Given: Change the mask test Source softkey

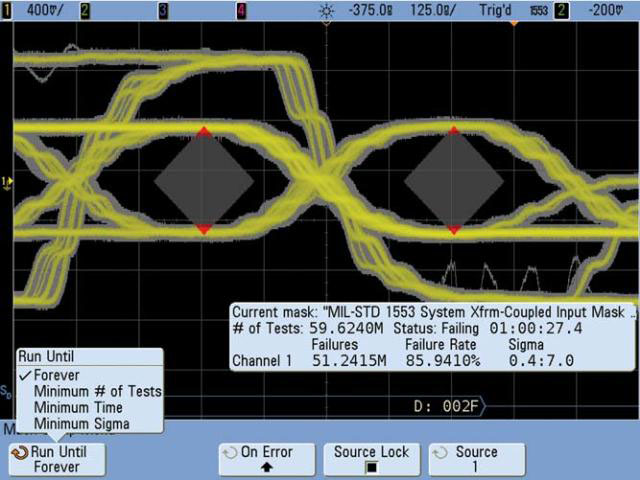Looking at the screenshot, I should (x=476, y=459).
